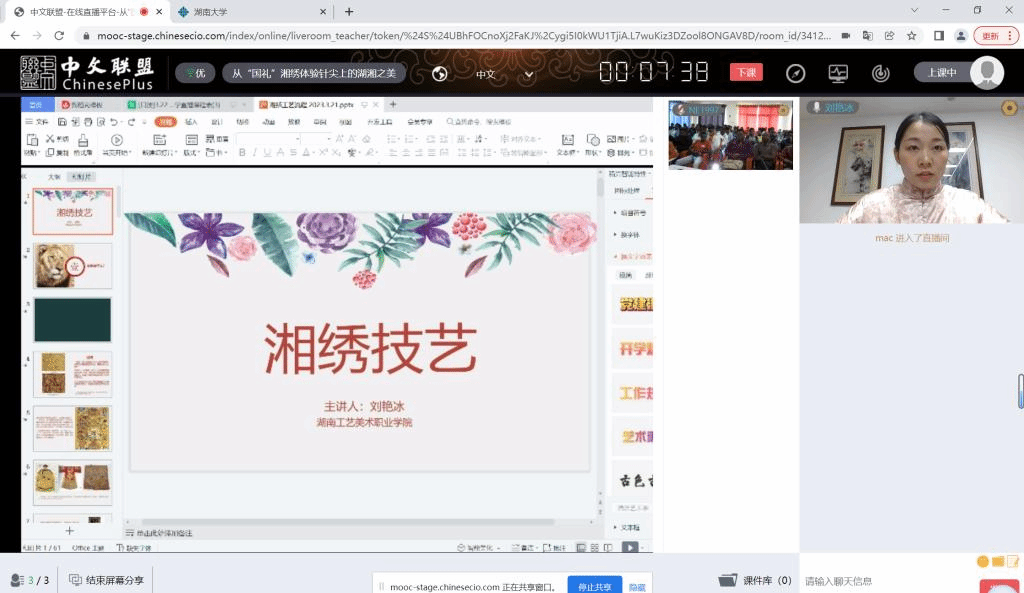Switch to the 湖南大学 browser tab
This screenshot has width=1024, height=593.
click(x=250, y=12)
